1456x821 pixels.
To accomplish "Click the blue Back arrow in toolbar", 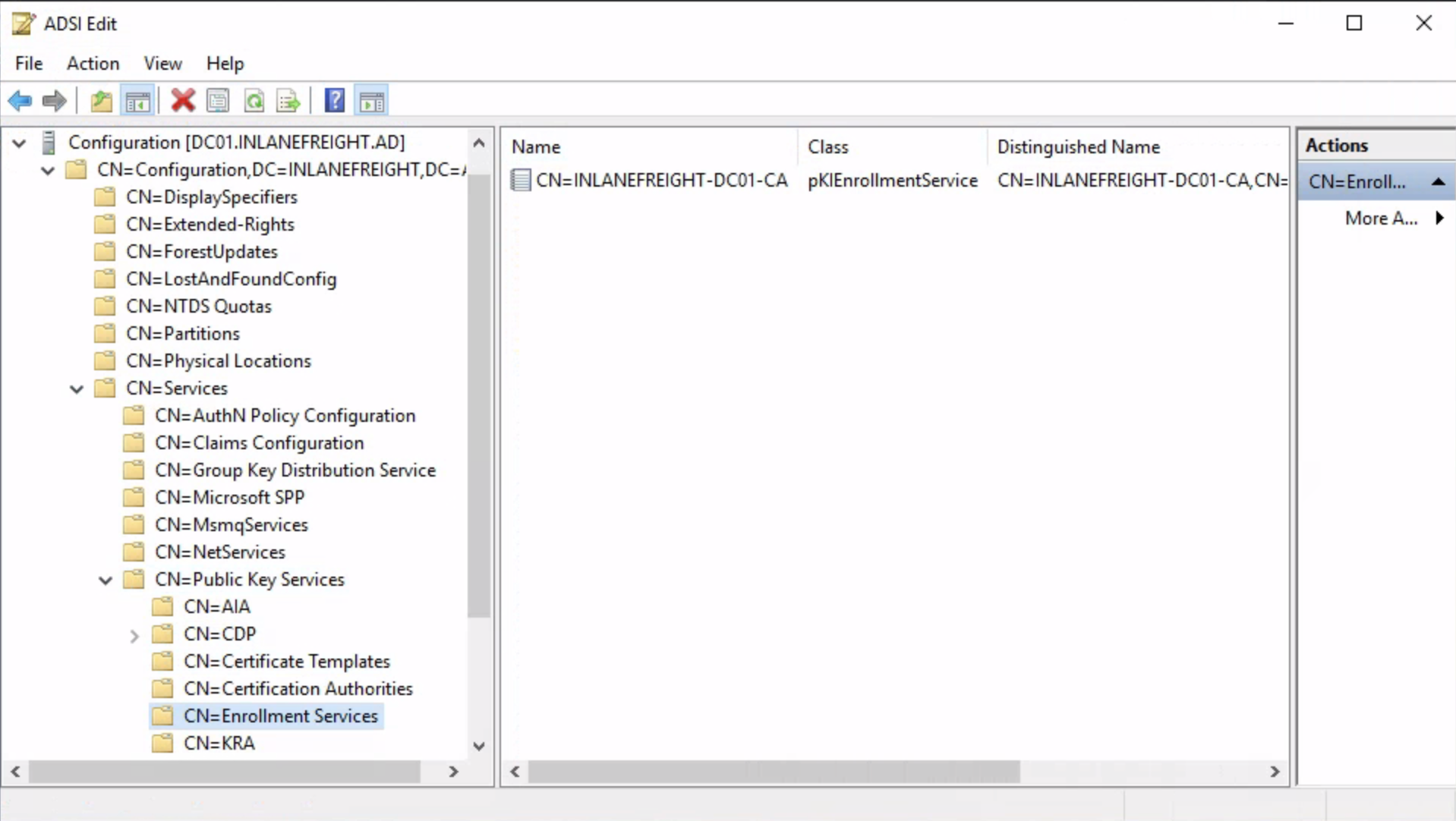I will (x=20, y=101).
